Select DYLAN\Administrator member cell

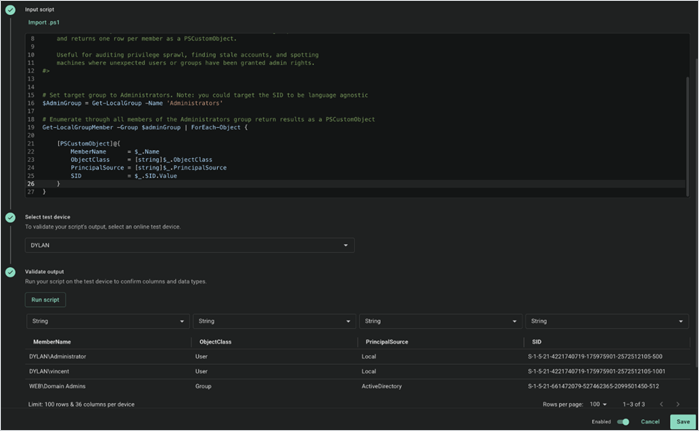(x=58, y=357)
